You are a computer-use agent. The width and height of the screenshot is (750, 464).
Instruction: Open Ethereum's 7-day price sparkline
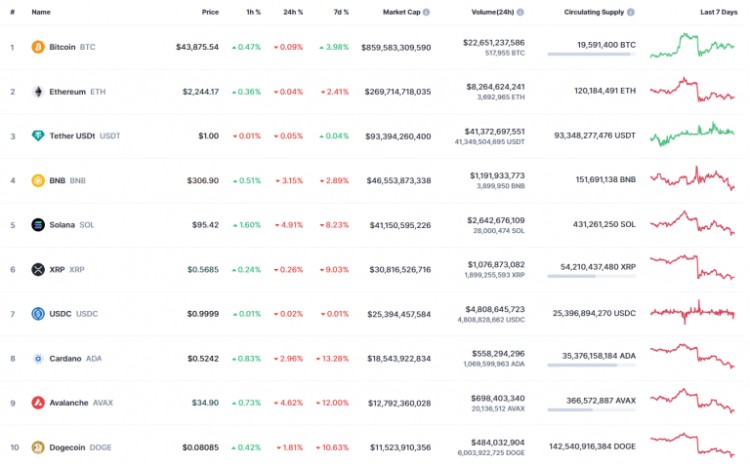pos(692,90)
